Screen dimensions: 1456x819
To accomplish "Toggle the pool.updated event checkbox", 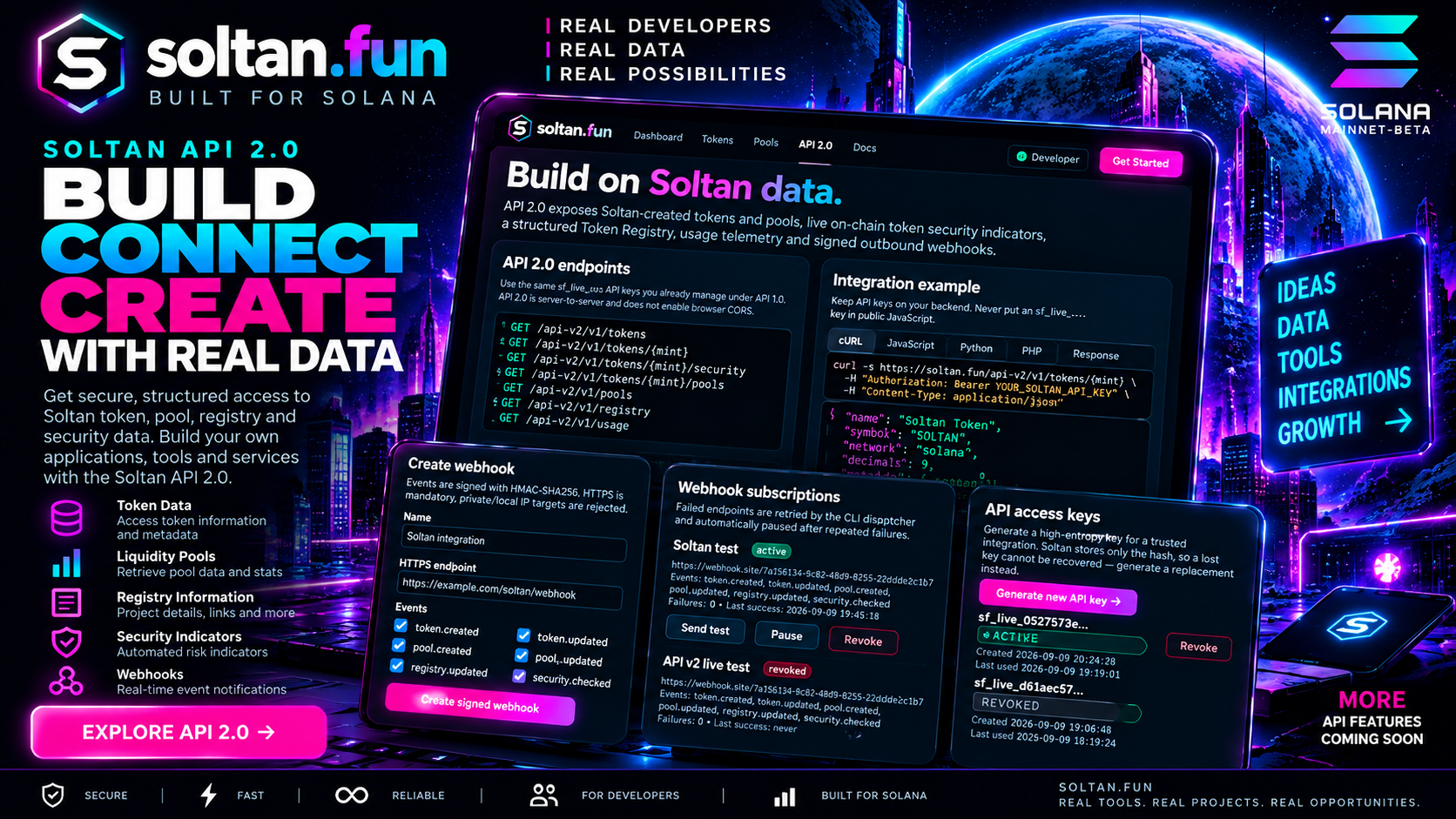I will pyautogui.click(x=522, y=655).
